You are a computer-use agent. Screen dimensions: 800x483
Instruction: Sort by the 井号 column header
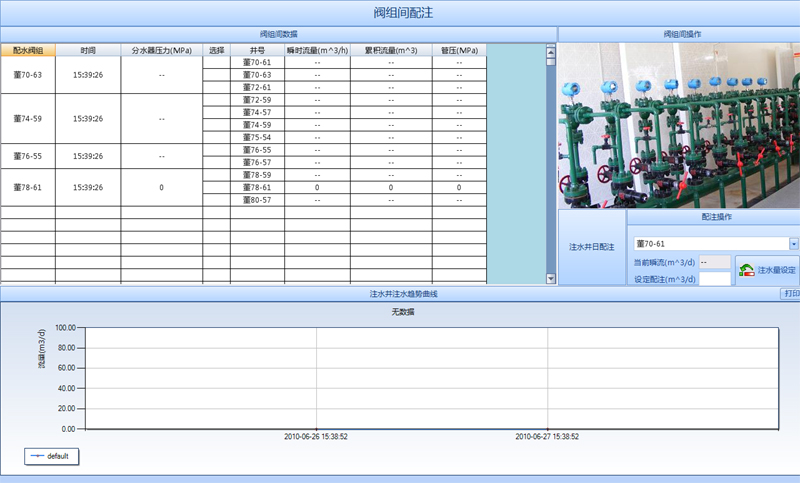point(257,49)
